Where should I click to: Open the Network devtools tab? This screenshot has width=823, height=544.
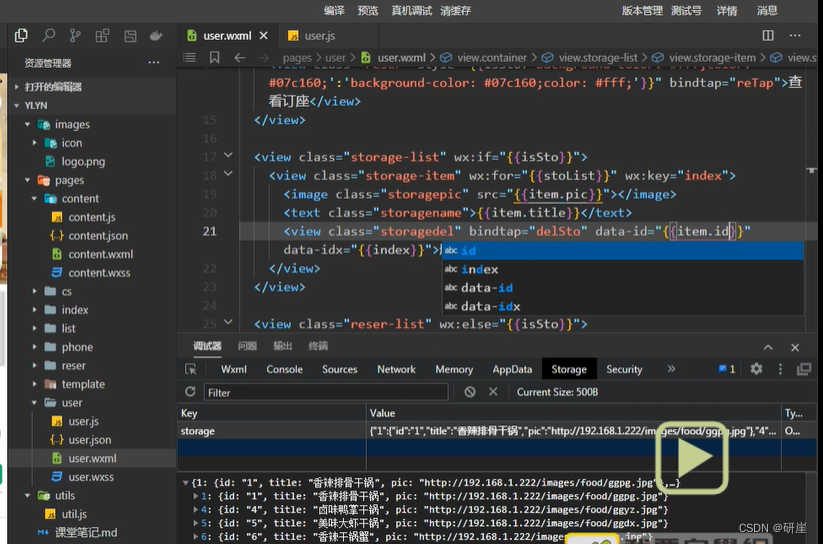[x=396, y=369]
